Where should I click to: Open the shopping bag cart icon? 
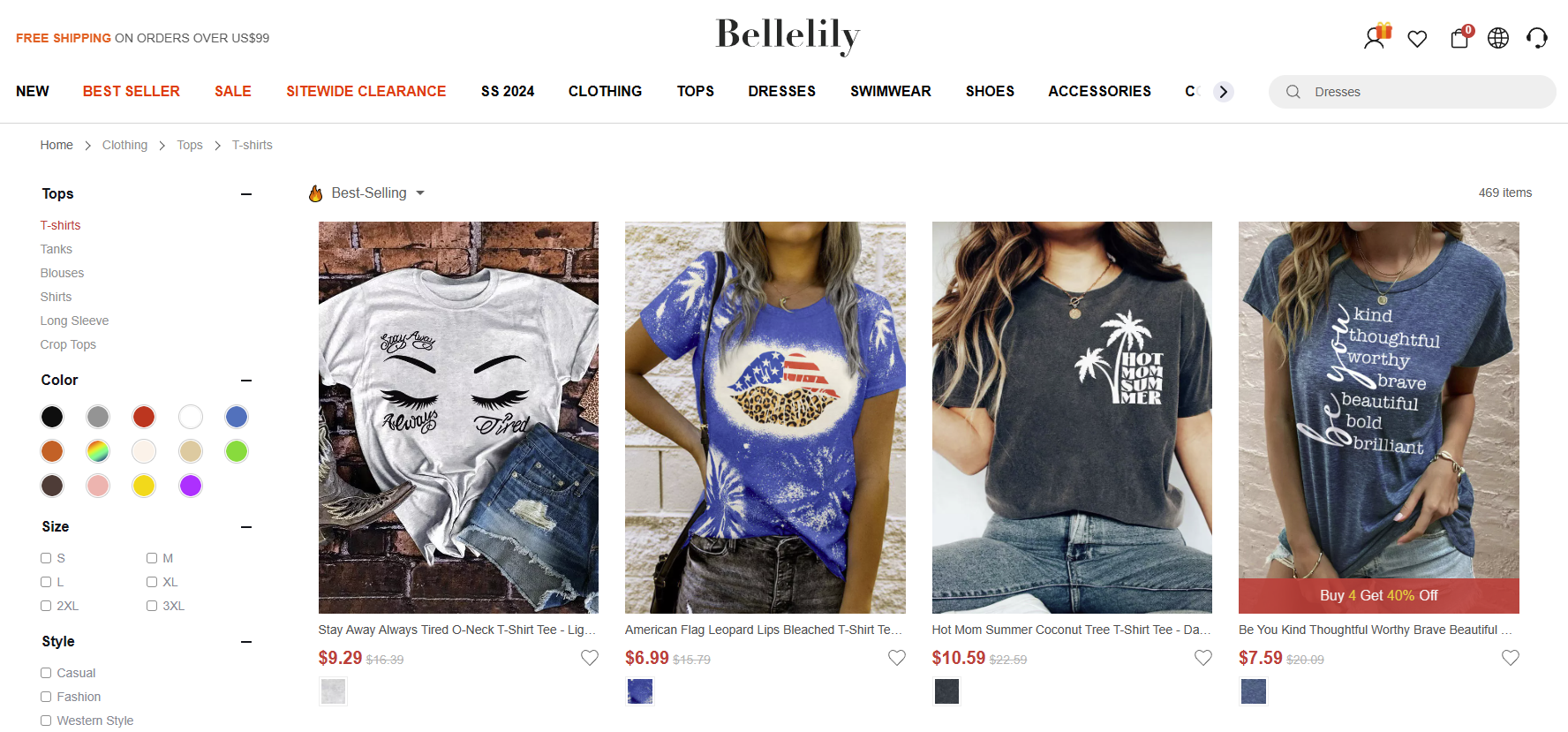pos(1460,37)
